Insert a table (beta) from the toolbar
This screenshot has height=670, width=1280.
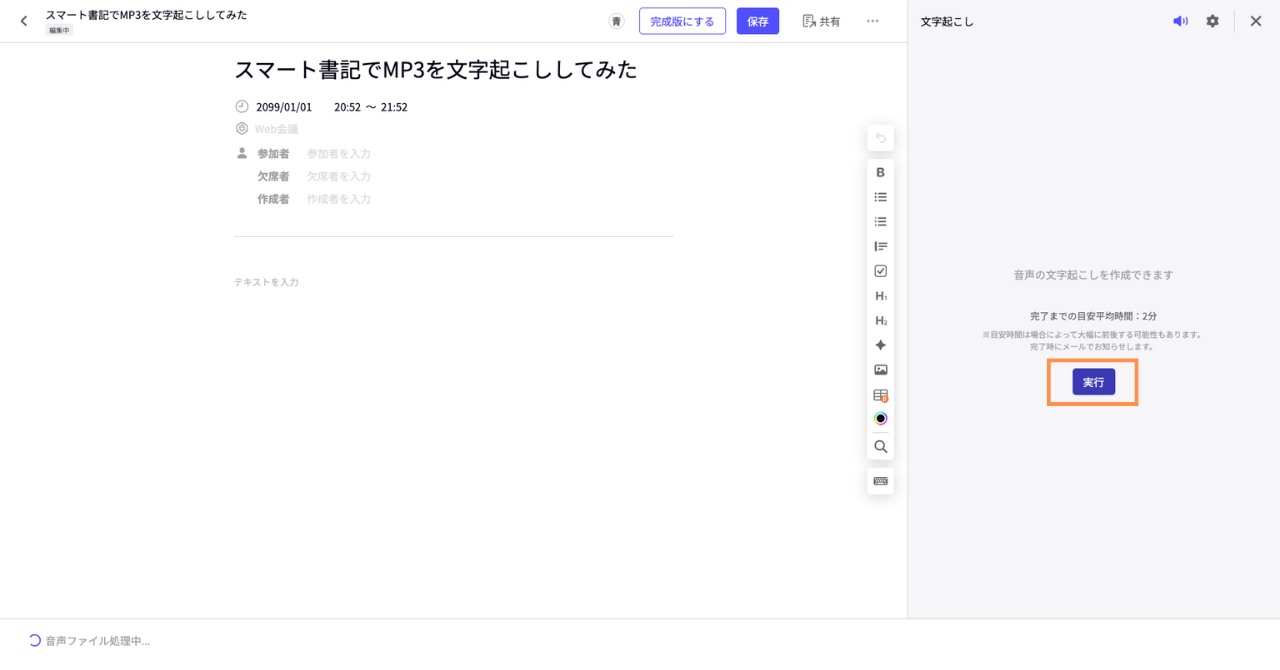coord(880,395)
